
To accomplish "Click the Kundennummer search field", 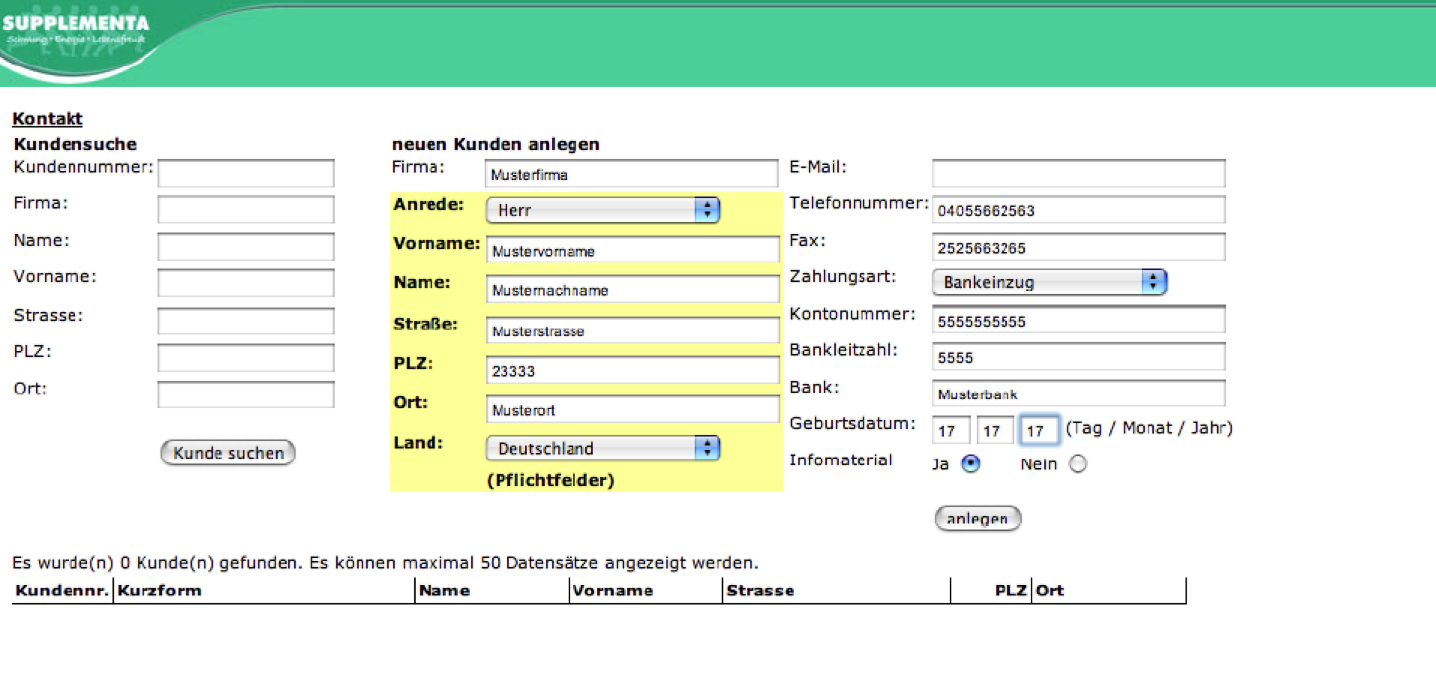I will pos(246,173).
